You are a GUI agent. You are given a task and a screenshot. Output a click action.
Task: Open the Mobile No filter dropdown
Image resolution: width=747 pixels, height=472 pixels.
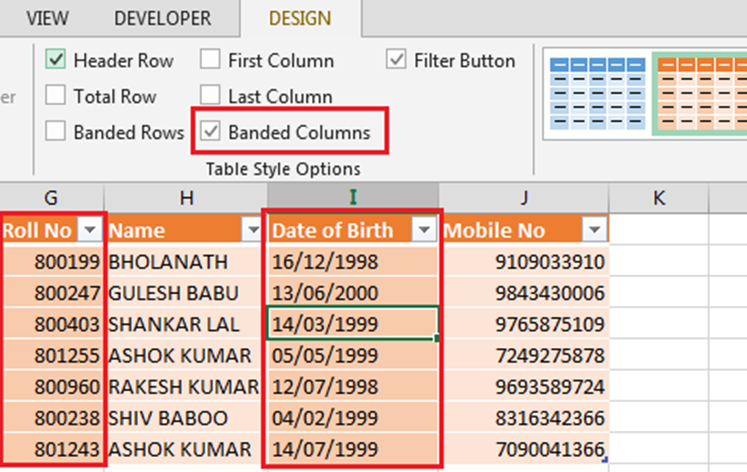[594, 231]
